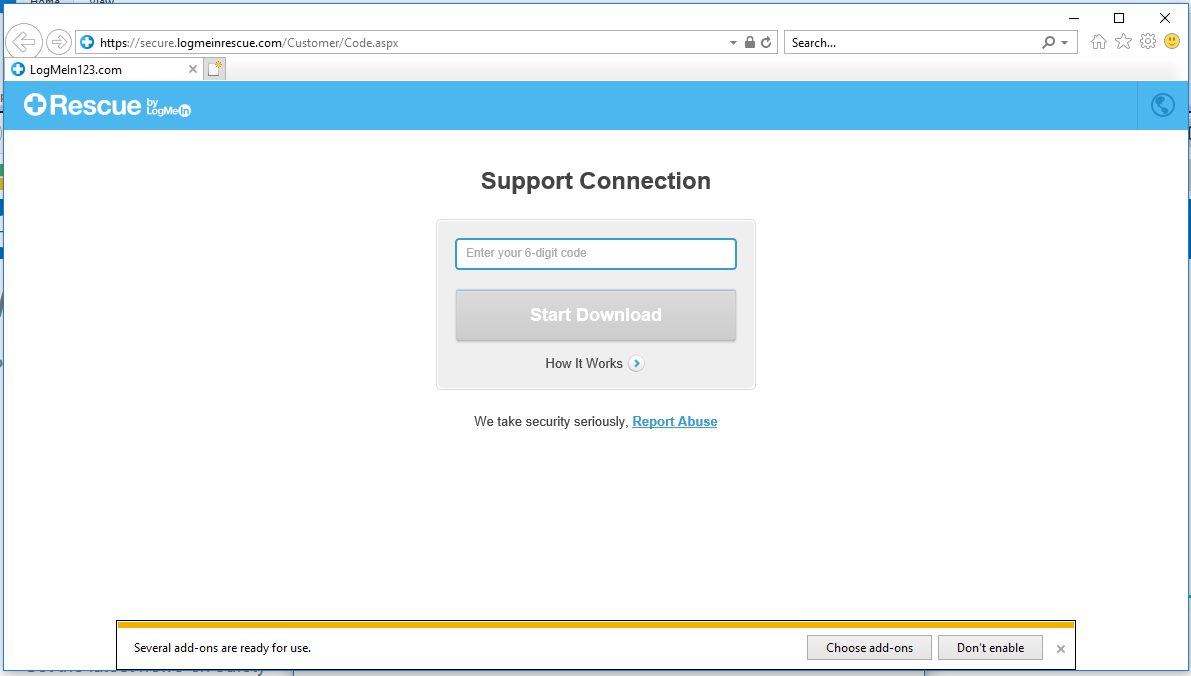Click the browser Forward arrow button
This screenshot has height=676, width=1191.
[59, 42]
